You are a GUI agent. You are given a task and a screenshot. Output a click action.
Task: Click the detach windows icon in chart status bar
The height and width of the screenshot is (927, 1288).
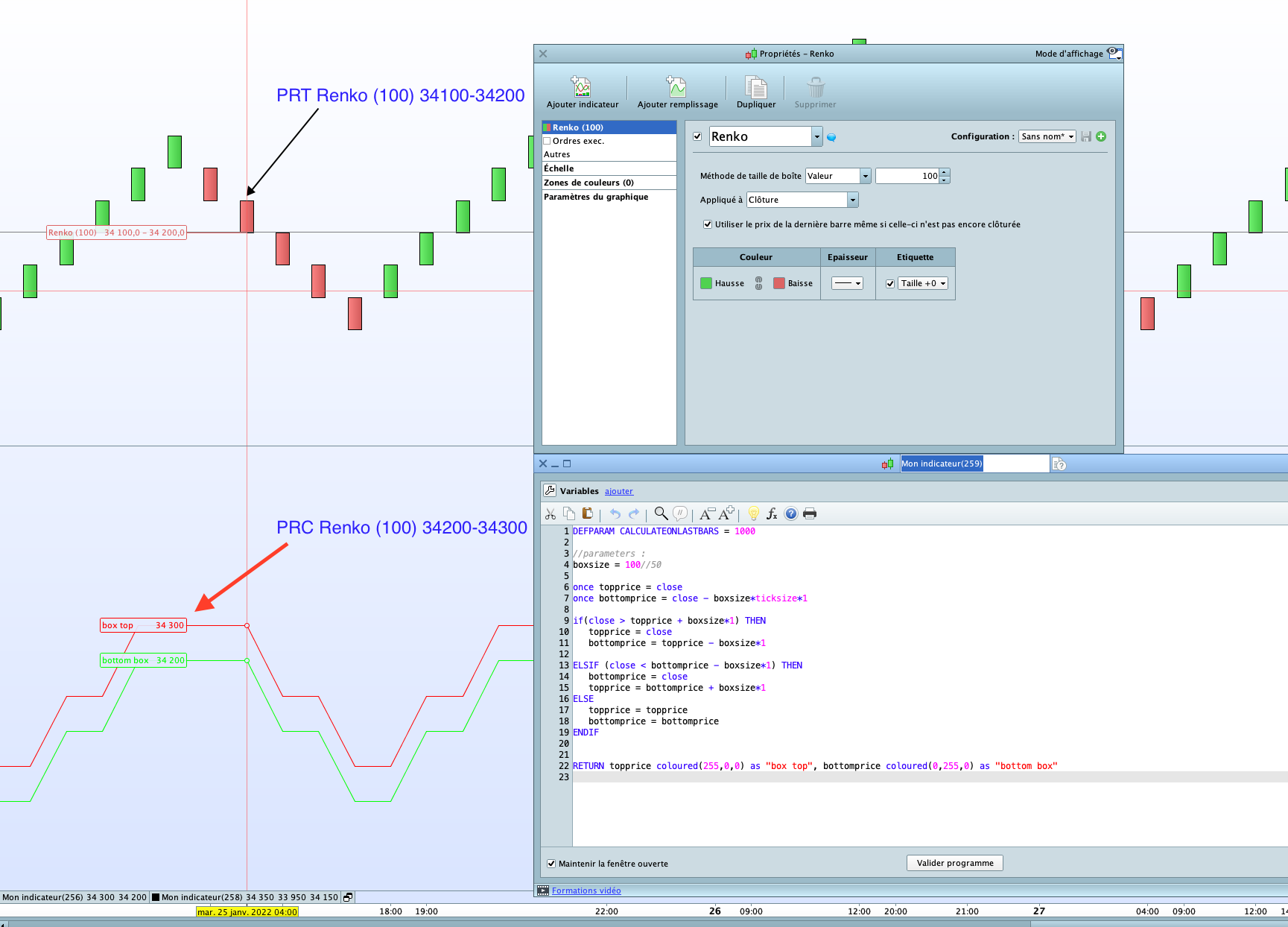(x=348, y=897)
